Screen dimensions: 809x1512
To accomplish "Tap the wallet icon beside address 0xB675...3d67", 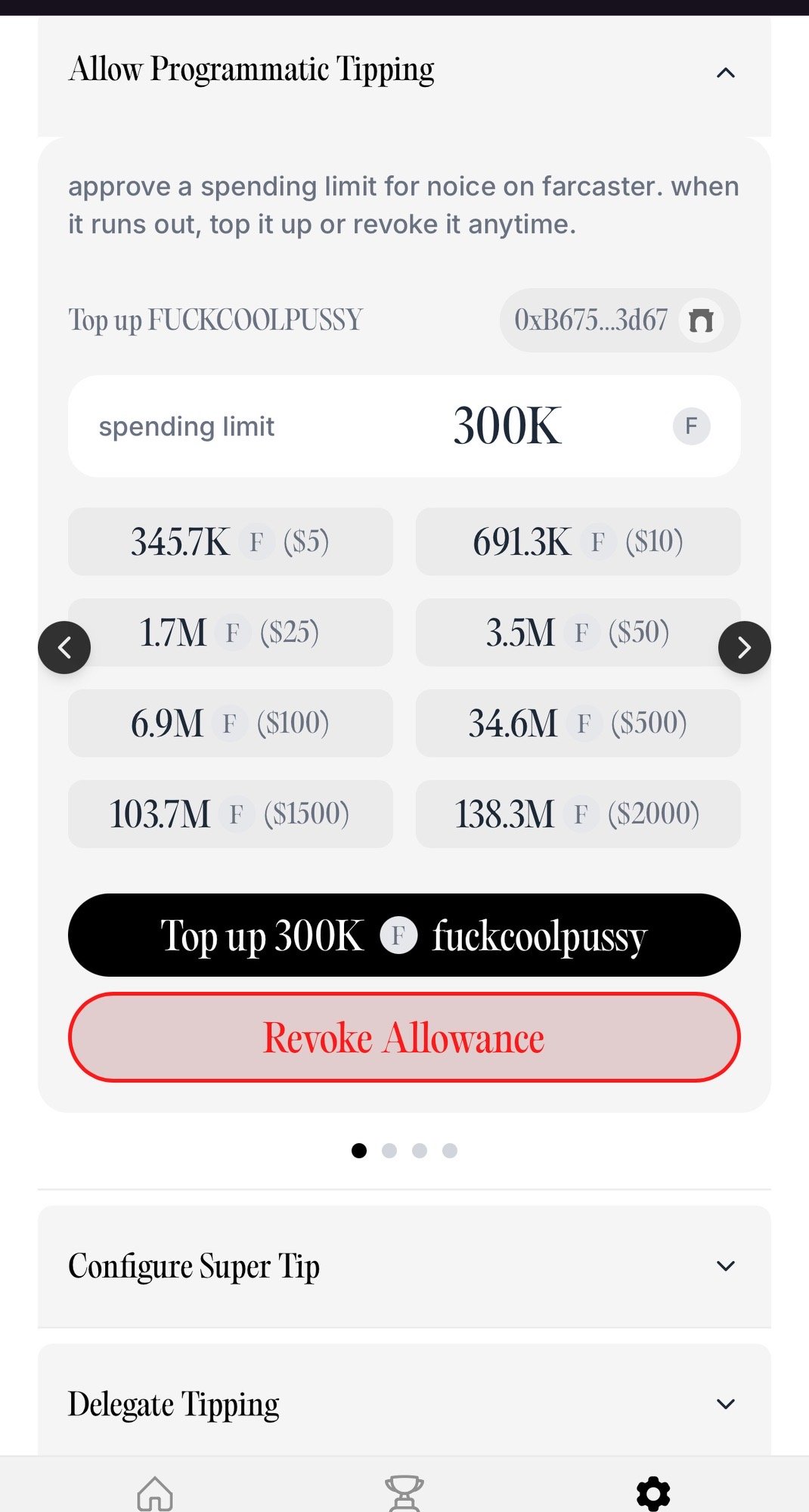I will point(701,321).
